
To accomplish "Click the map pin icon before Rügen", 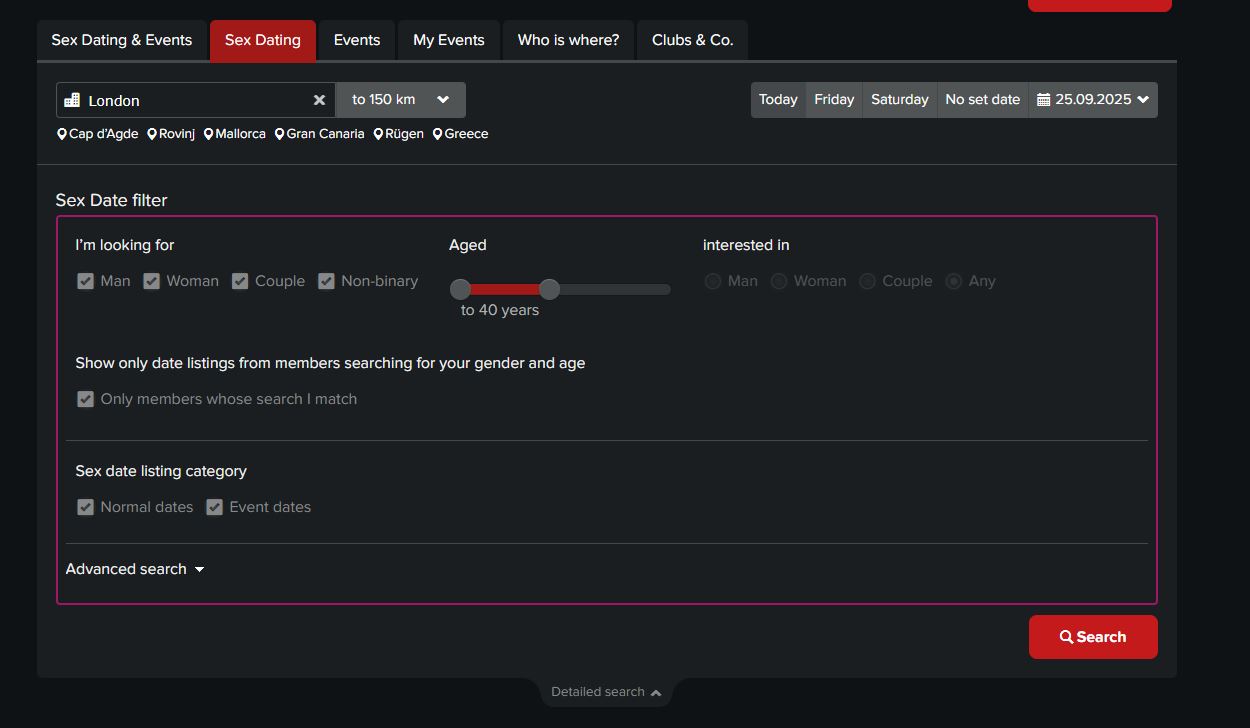I will (378, 134).
